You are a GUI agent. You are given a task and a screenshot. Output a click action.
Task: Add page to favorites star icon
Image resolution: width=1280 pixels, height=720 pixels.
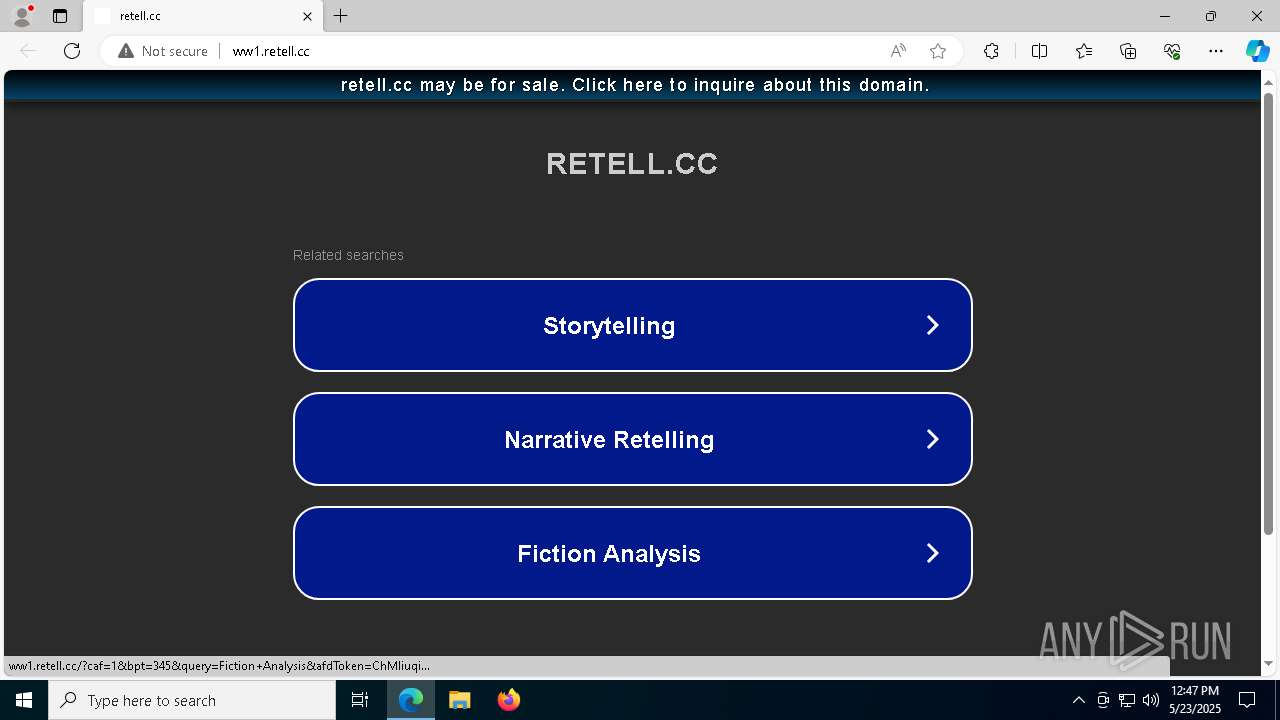[938, 51]
